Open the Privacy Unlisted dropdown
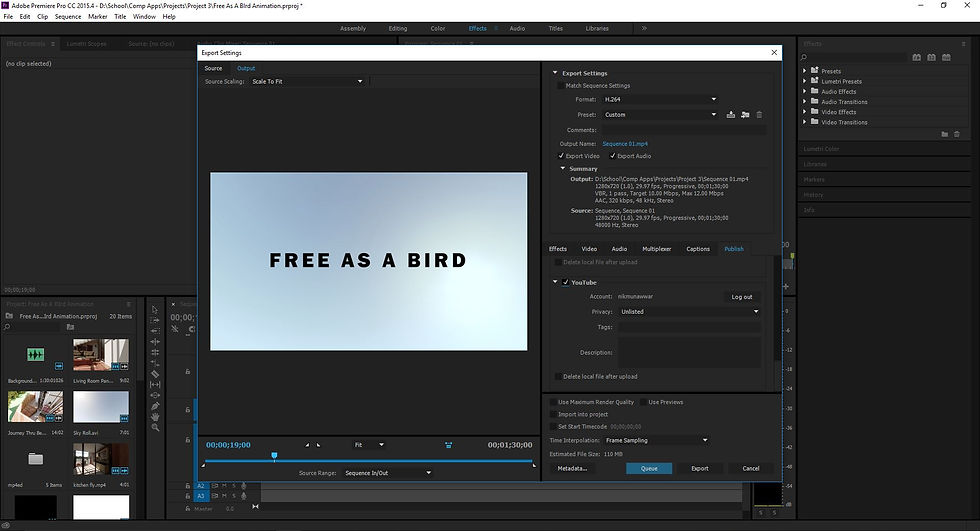This screenshot has height=531, width=980. 689,312
